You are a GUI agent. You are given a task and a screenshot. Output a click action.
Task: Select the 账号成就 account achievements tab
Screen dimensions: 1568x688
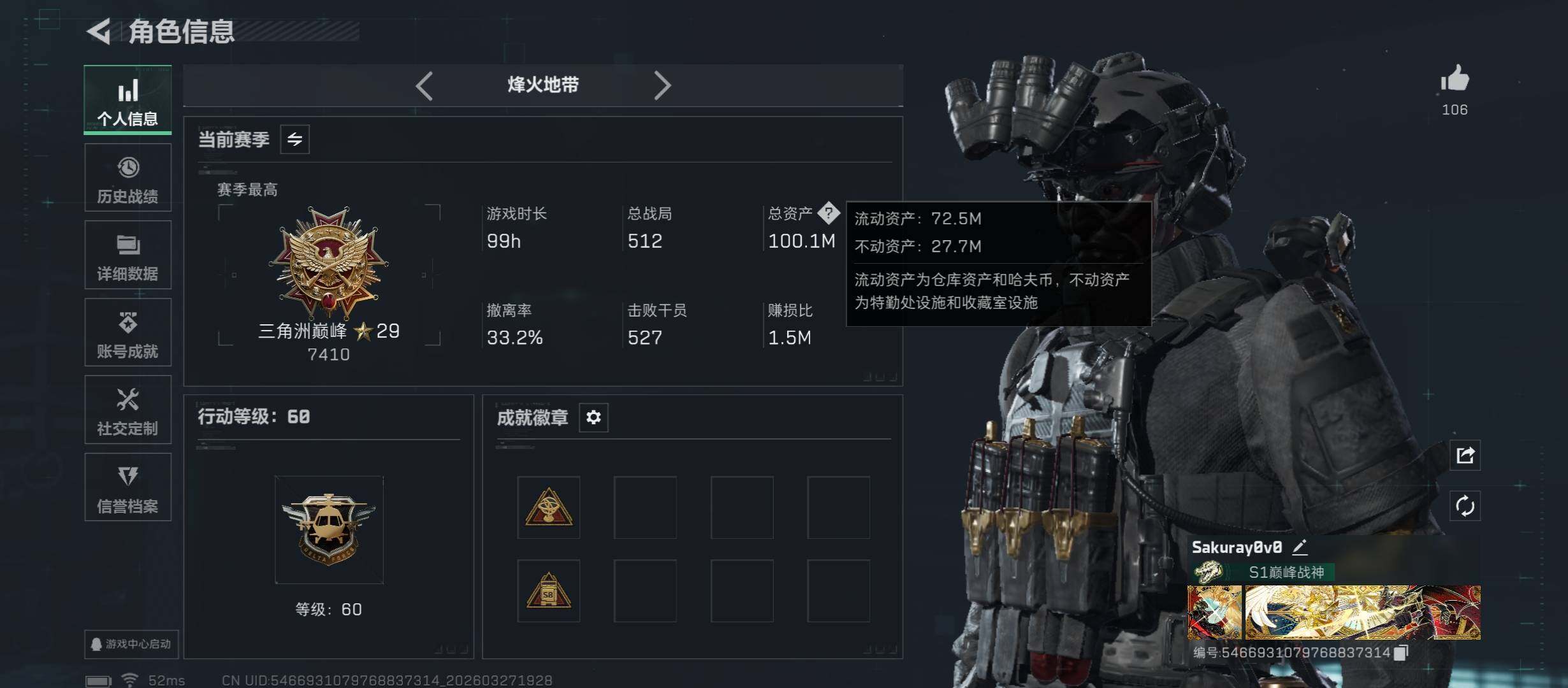pyautogui.click(x=127, y=333)
